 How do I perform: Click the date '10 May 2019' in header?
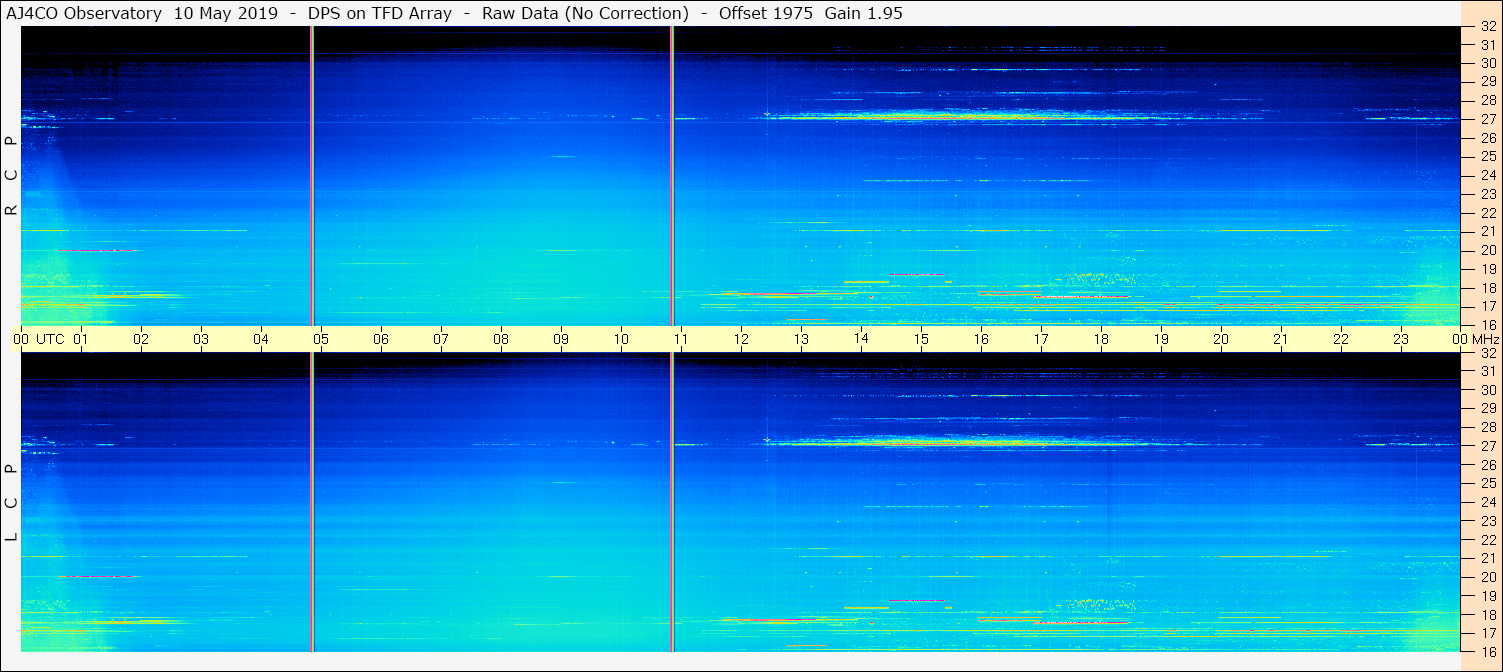click(x=226, y=13)
